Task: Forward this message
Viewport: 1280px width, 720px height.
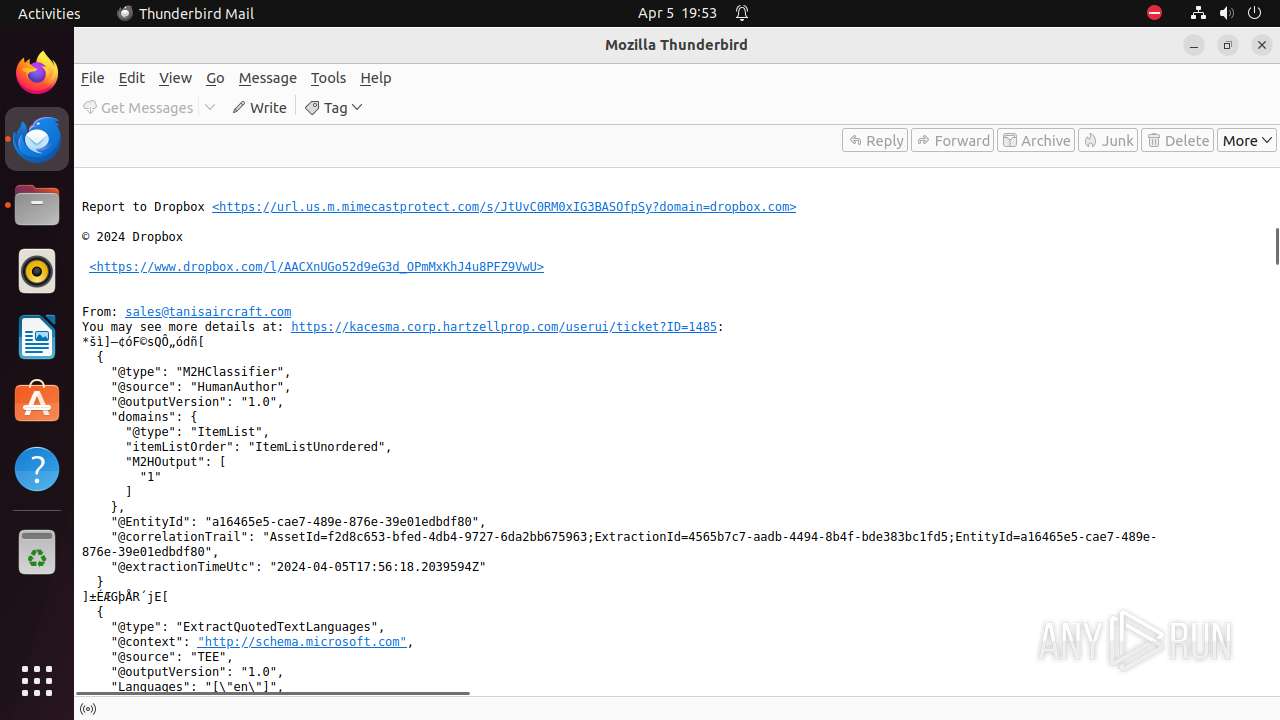Action: pyautogui.click(x=952, y=140)
